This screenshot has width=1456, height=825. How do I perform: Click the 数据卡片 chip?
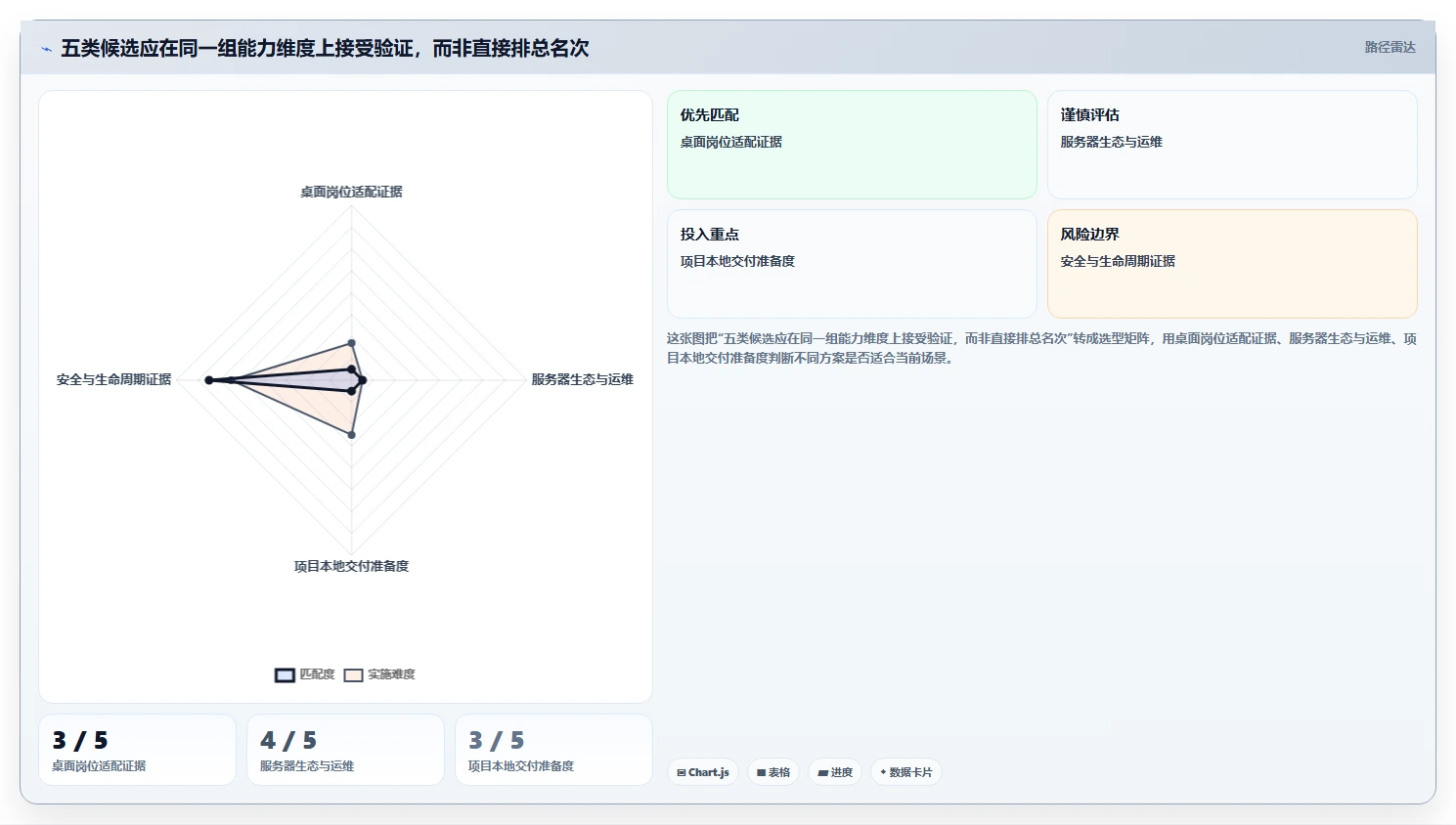pyautogui.click(x=906, y=772)
